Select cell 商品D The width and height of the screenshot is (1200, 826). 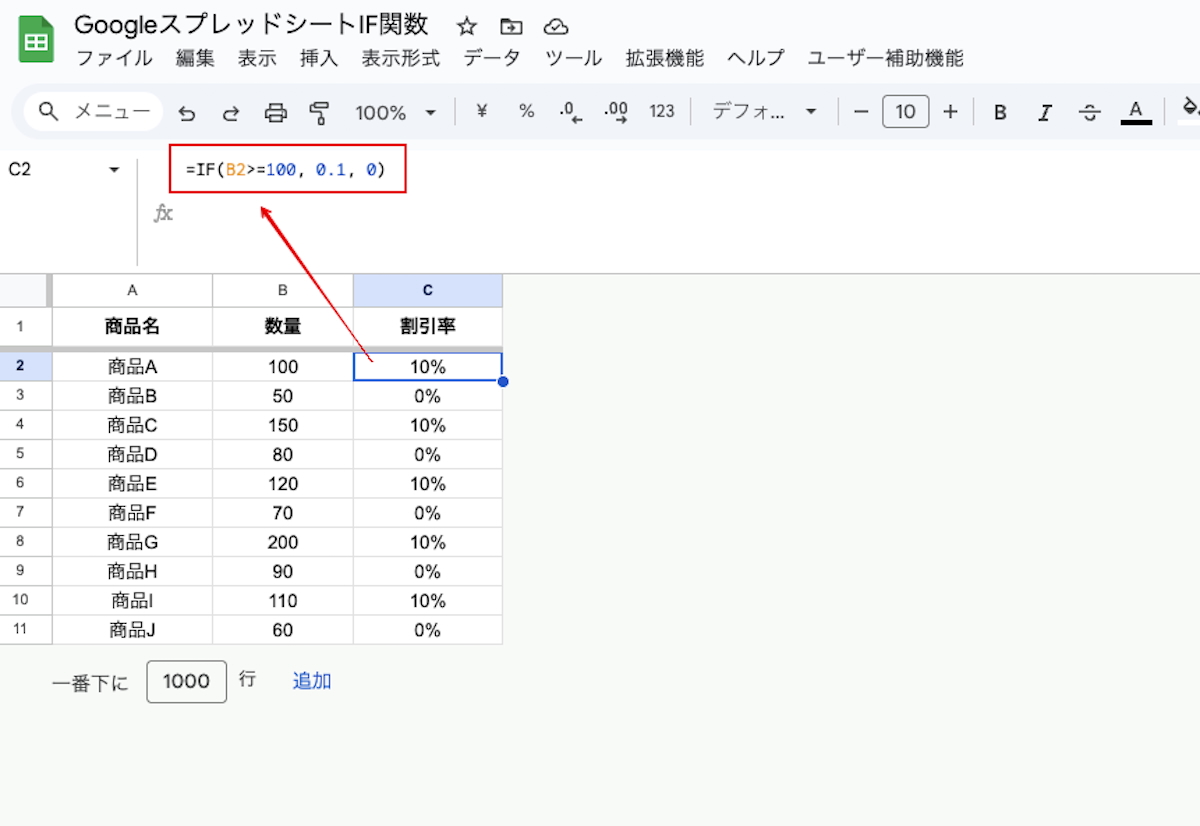click(x=132, y=454)
